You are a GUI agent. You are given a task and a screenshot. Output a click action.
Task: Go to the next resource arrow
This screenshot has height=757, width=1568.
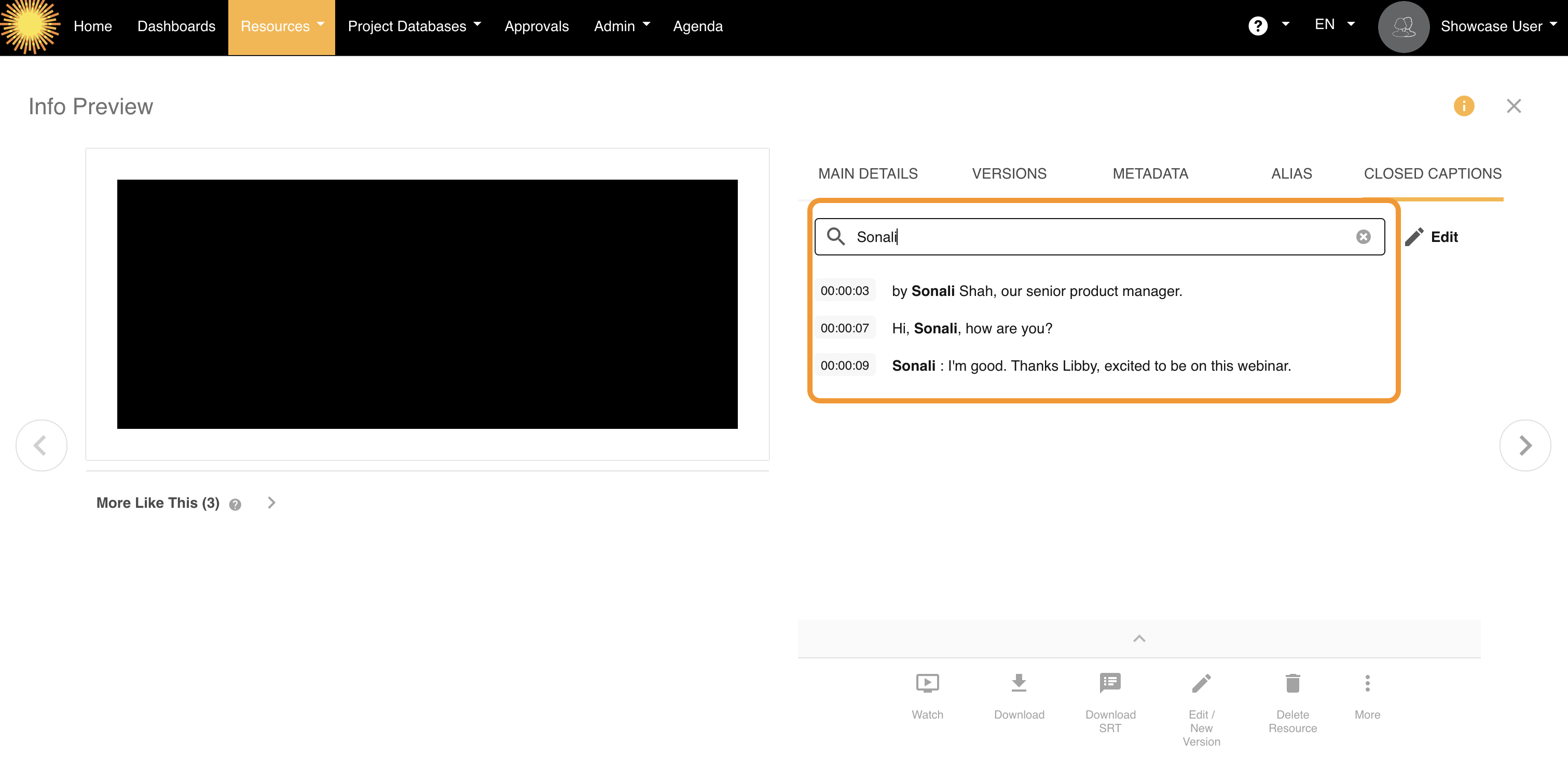tap(1525, 445)
